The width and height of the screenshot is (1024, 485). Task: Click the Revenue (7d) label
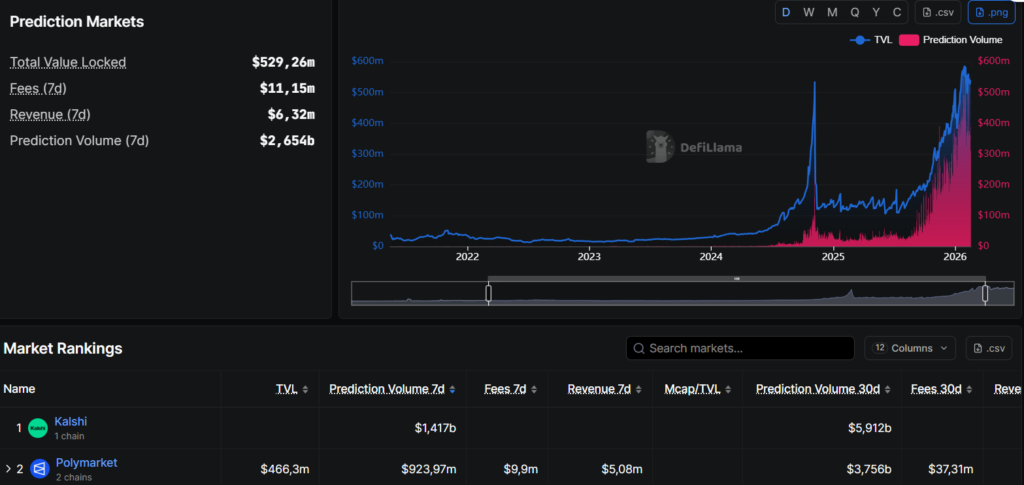(50, 115)
